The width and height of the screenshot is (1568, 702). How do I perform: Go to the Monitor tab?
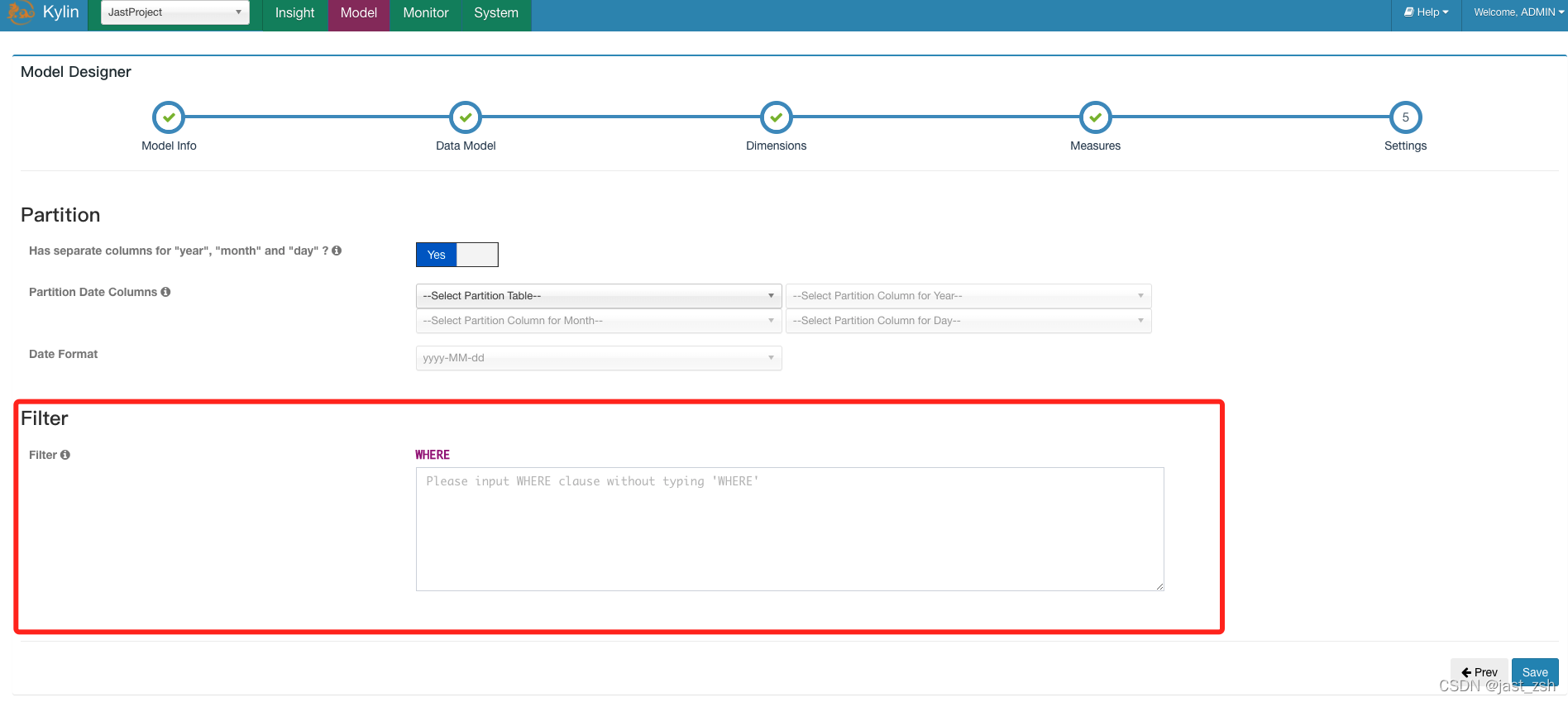426,13
